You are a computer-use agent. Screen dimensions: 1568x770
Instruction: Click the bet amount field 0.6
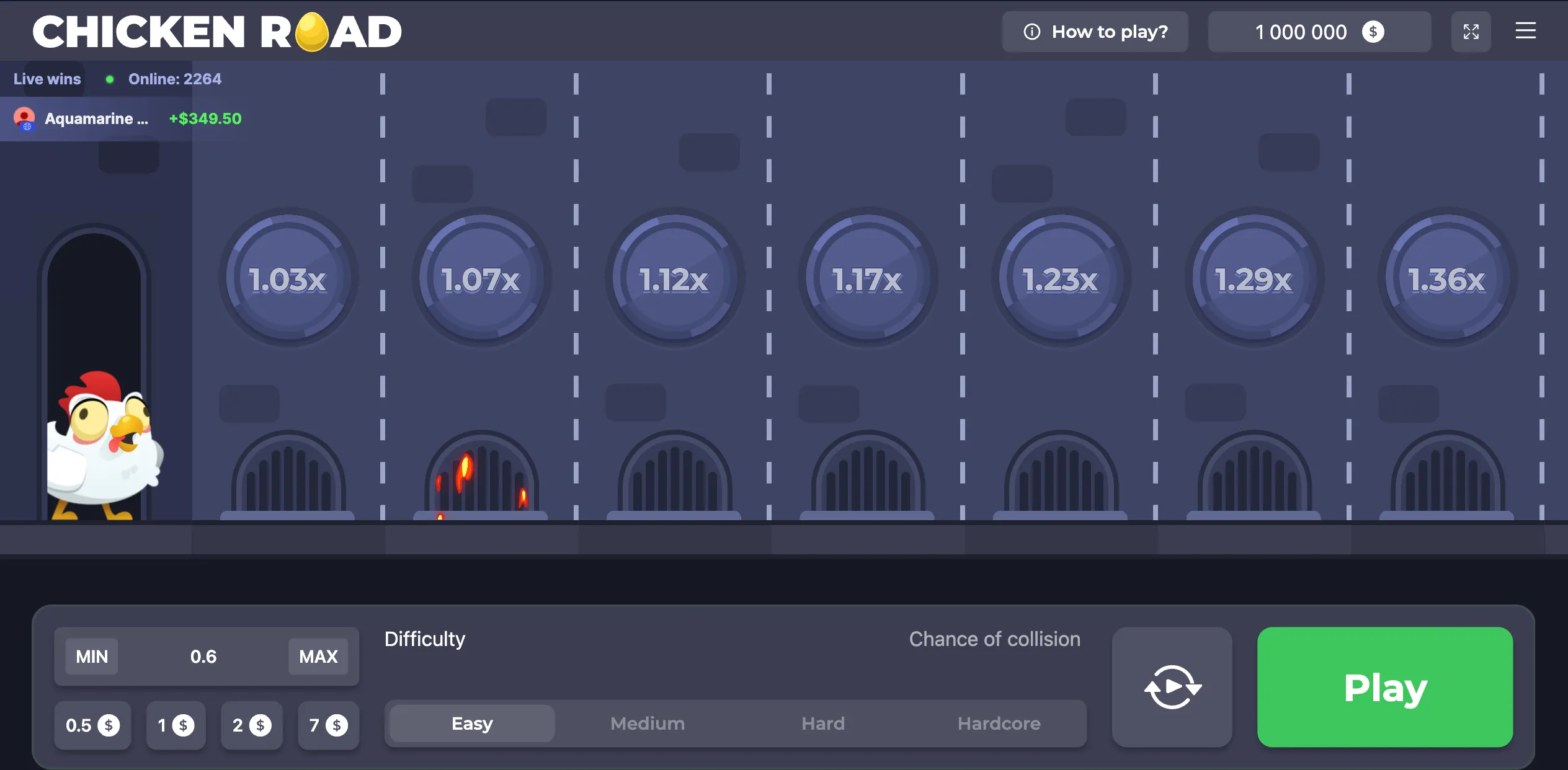(203, 657)
